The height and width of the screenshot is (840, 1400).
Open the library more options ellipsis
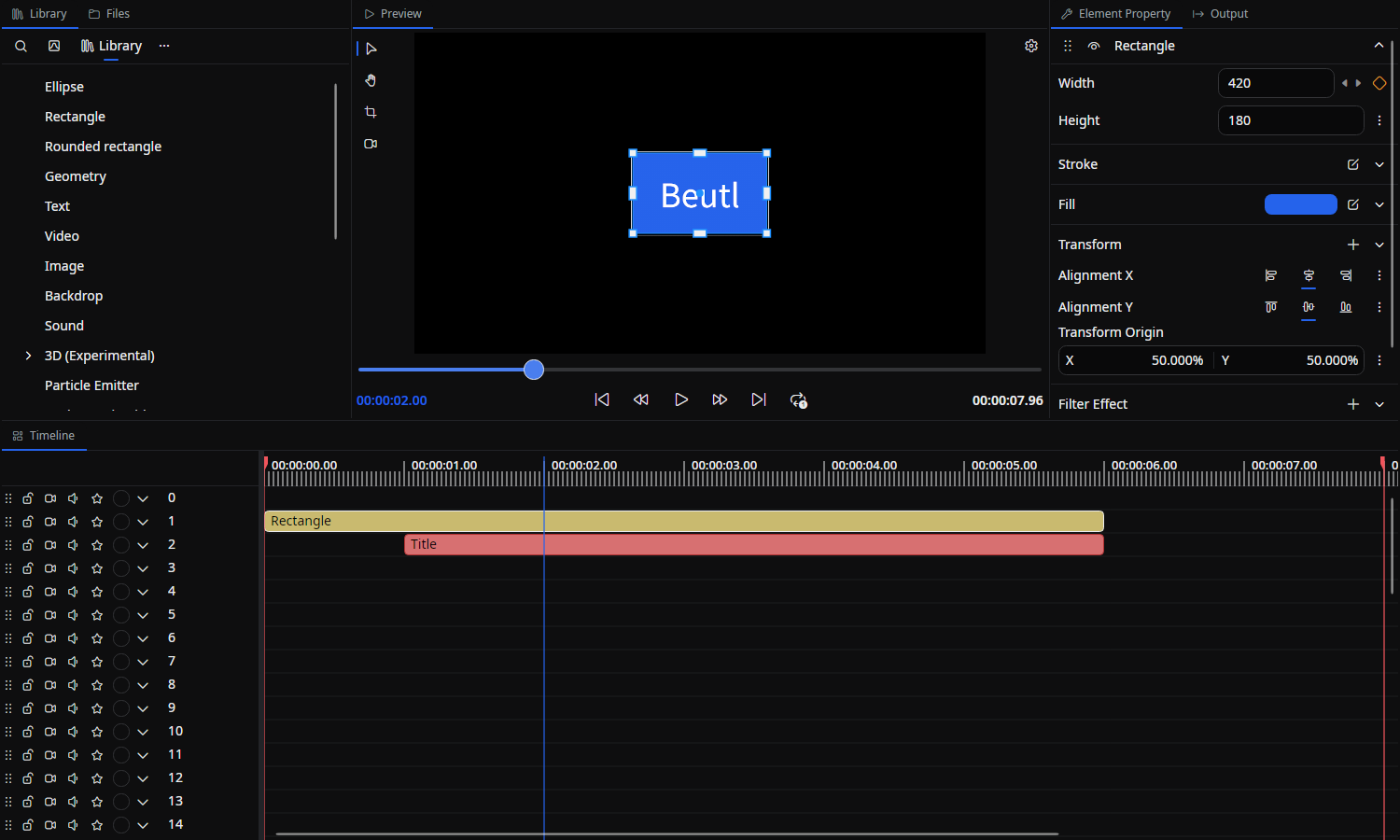pyautogui.click(x=164, y=46)
